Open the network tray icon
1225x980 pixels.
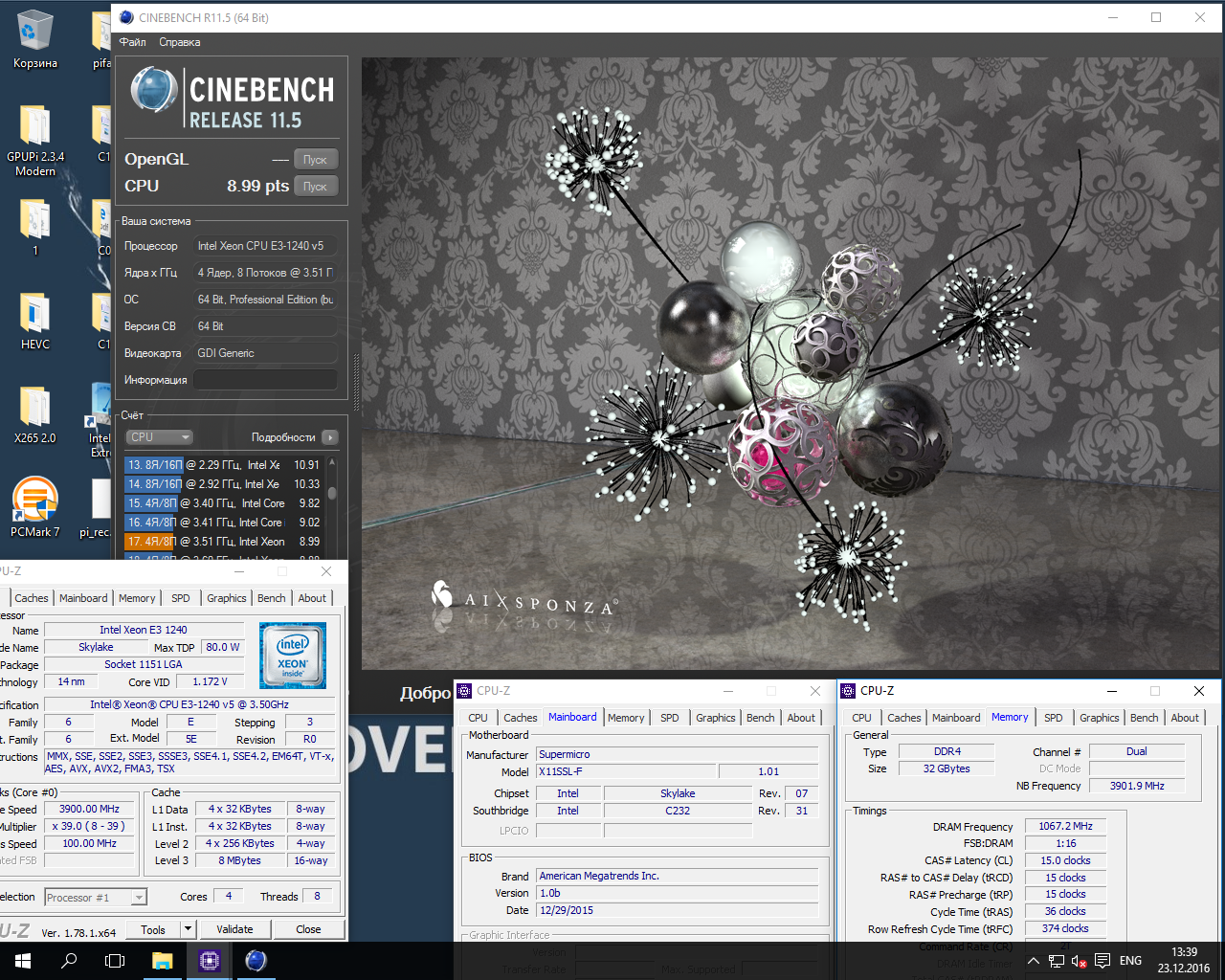point(1057,961)
